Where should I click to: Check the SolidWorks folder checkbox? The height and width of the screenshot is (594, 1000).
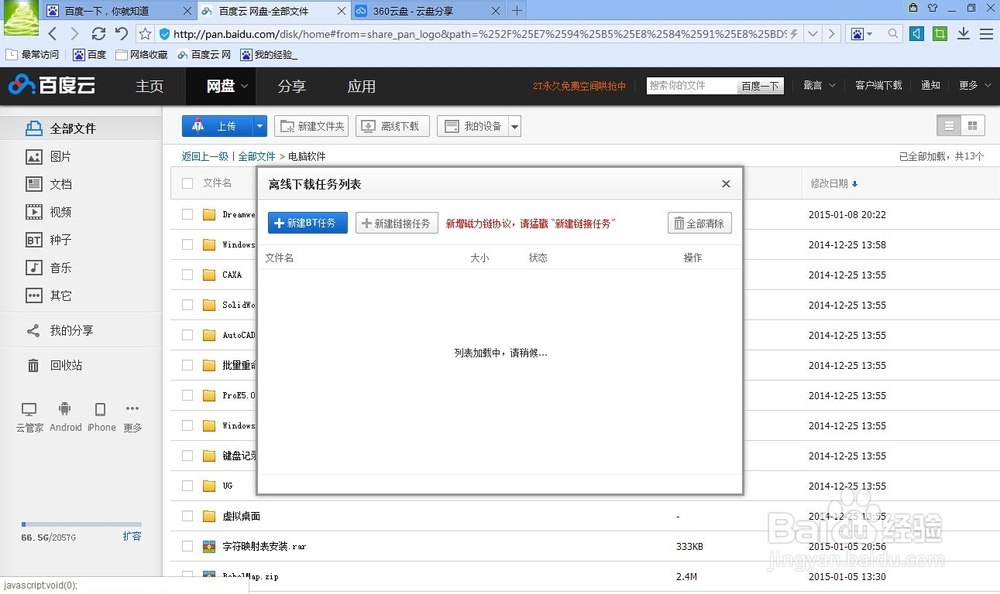coord(188,305)
